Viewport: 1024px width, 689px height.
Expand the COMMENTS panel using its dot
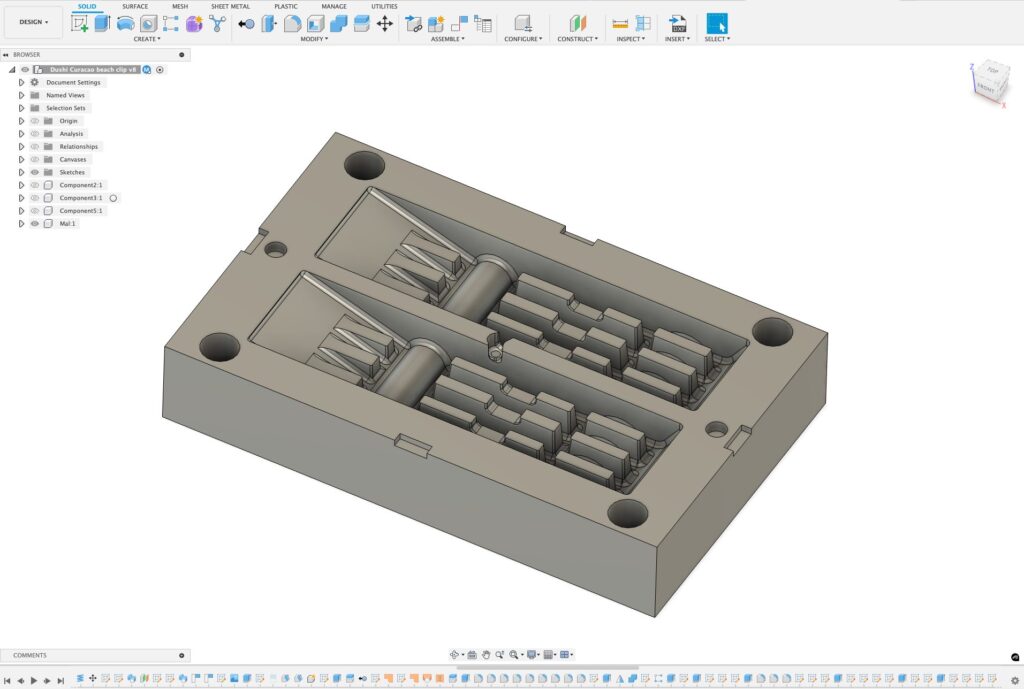(x=182, y=655)
